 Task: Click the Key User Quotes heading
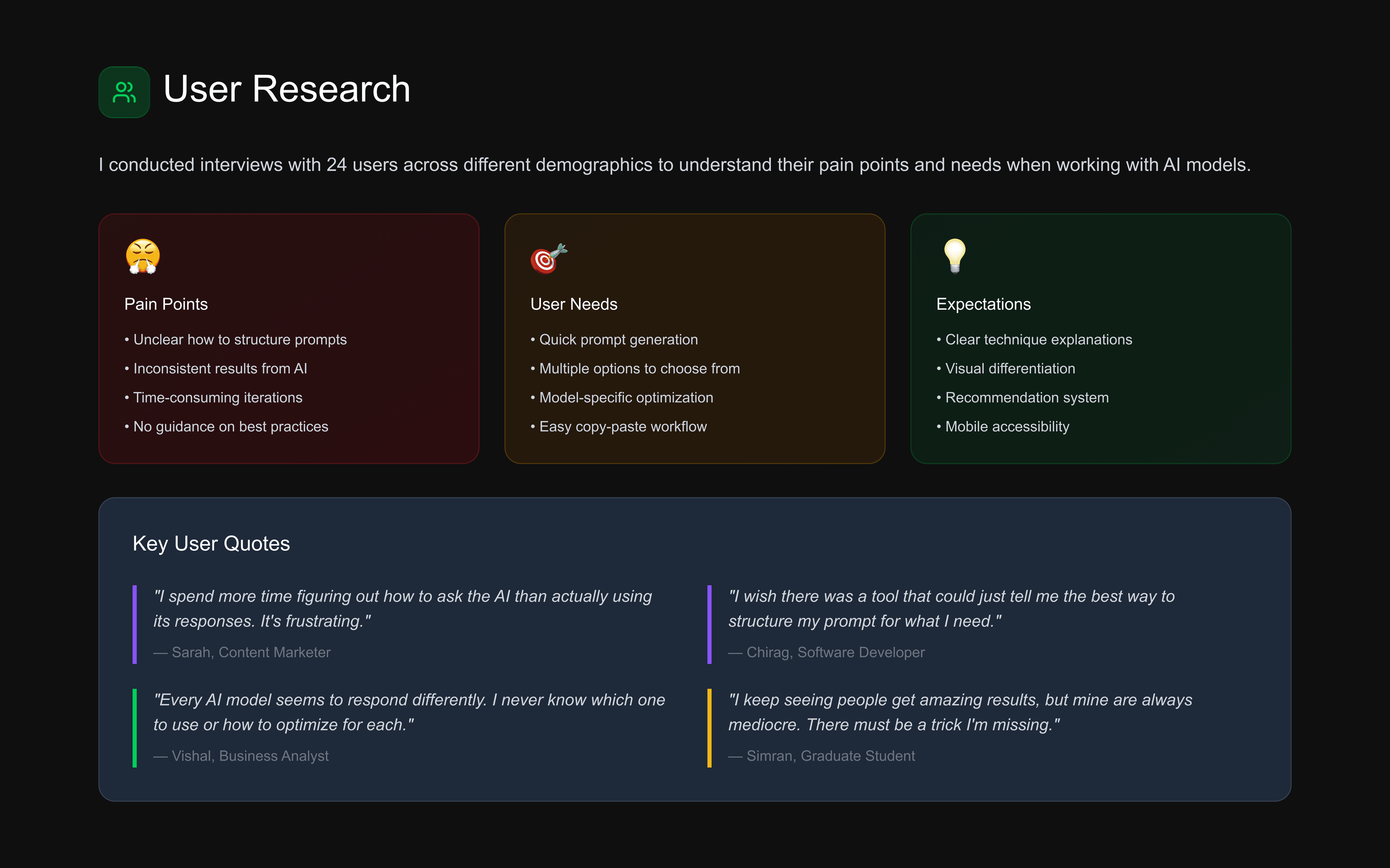coord(211,544)
